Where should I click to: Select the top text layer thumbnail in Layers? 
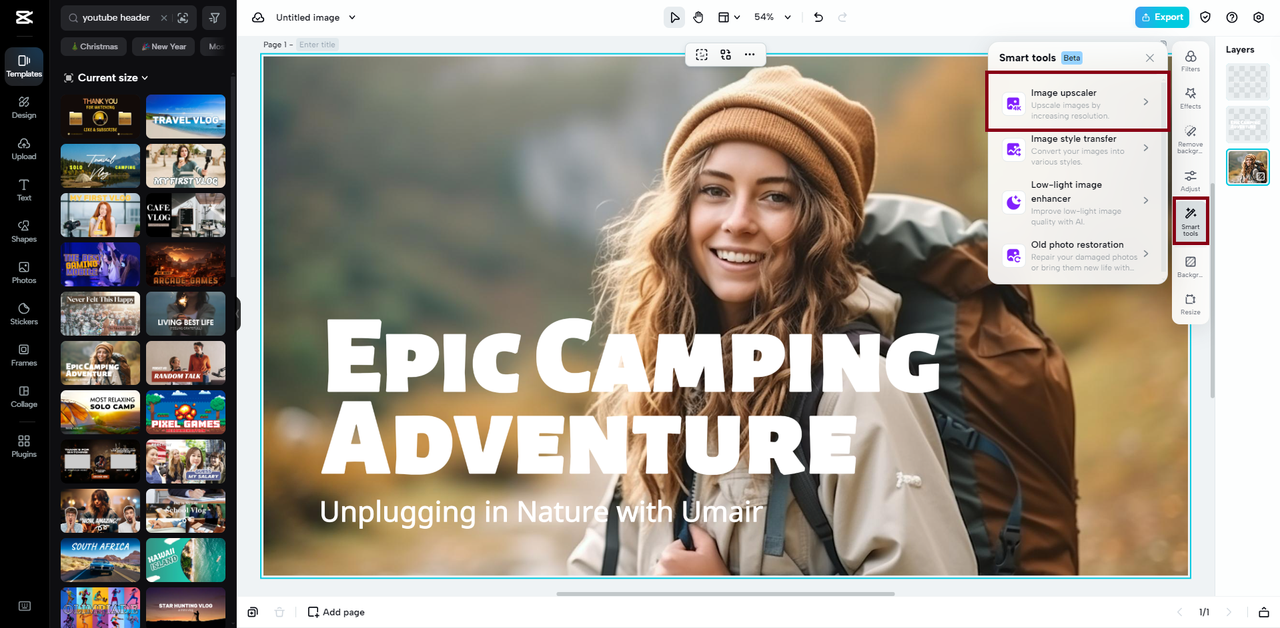(1248, 82)
